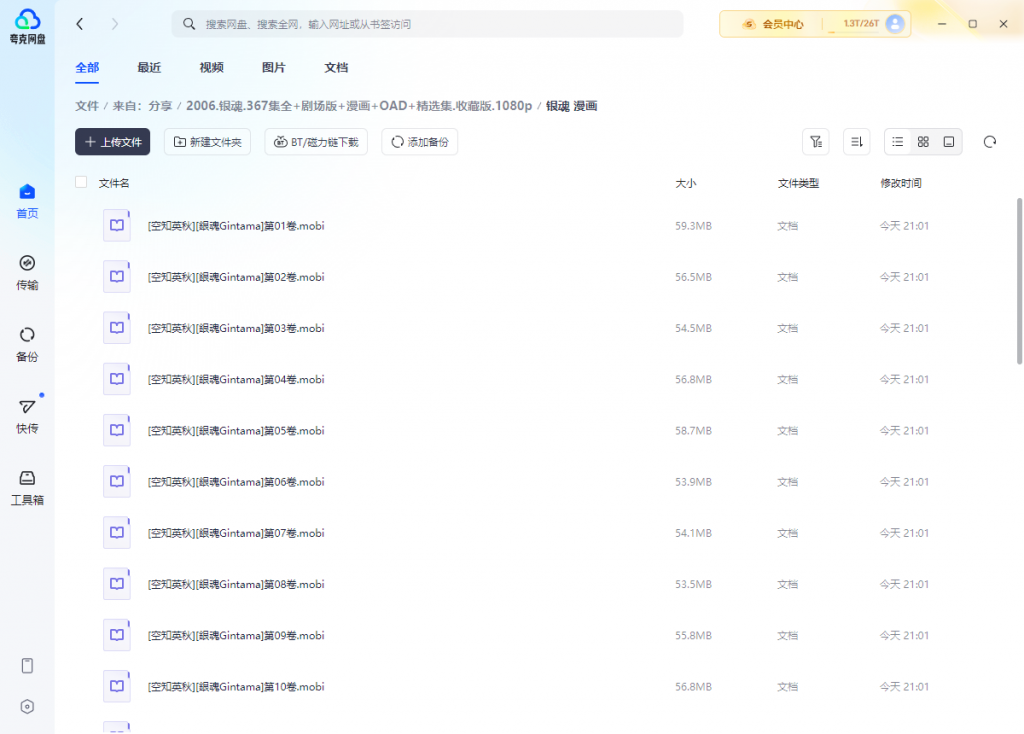1024x734 pixels.
Task: Select the 图片 tab
Action: (274, 68)
